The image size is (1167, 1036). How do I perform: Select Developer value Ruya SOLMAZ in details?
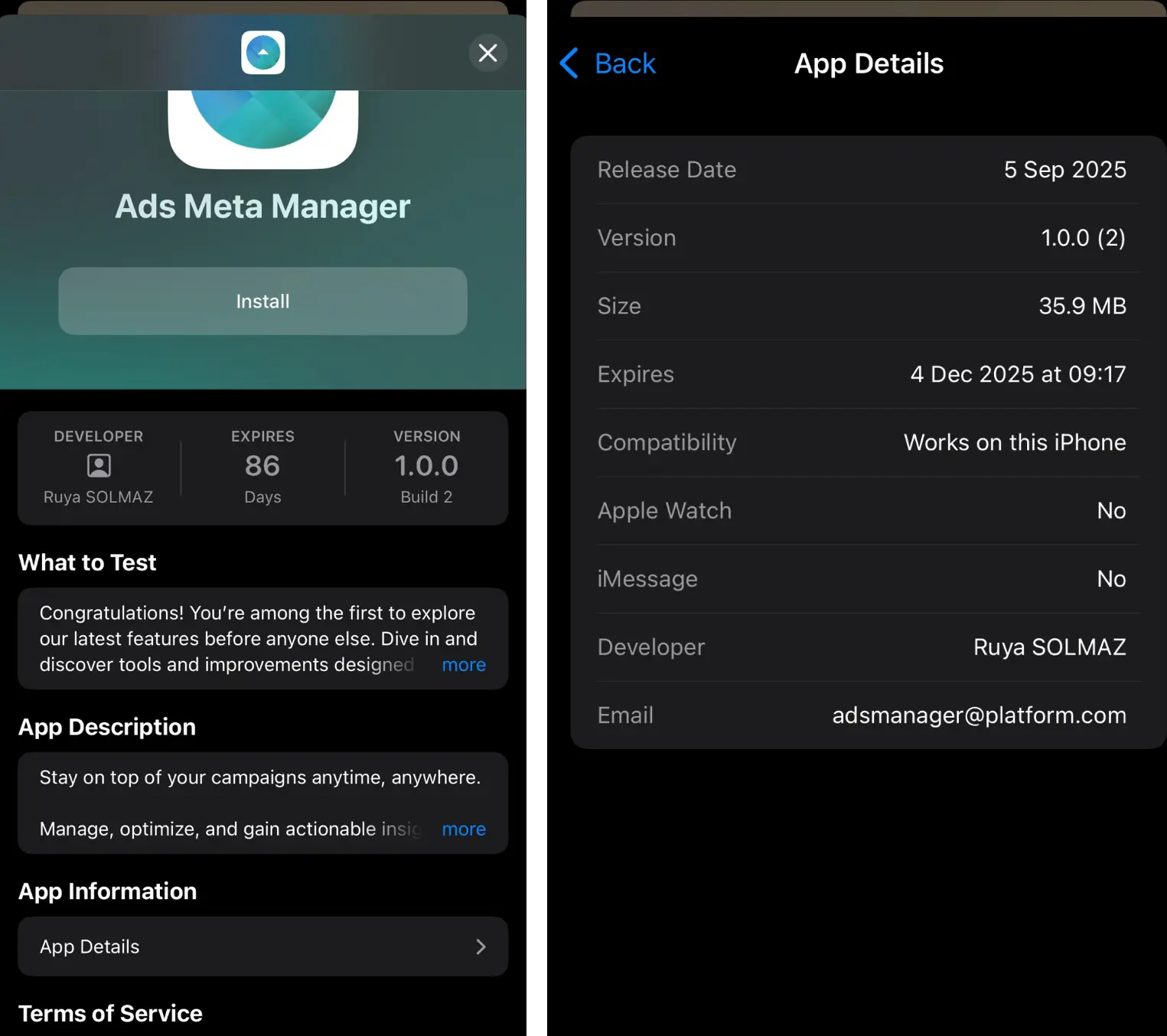click(x=1050, y=647)
